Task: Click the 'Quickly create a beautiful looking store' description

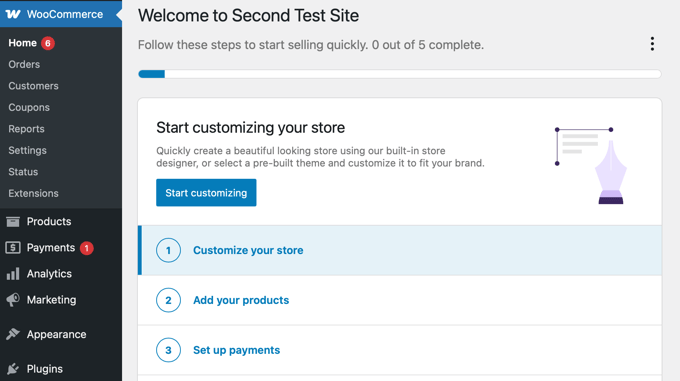Action: pos(320,157)
